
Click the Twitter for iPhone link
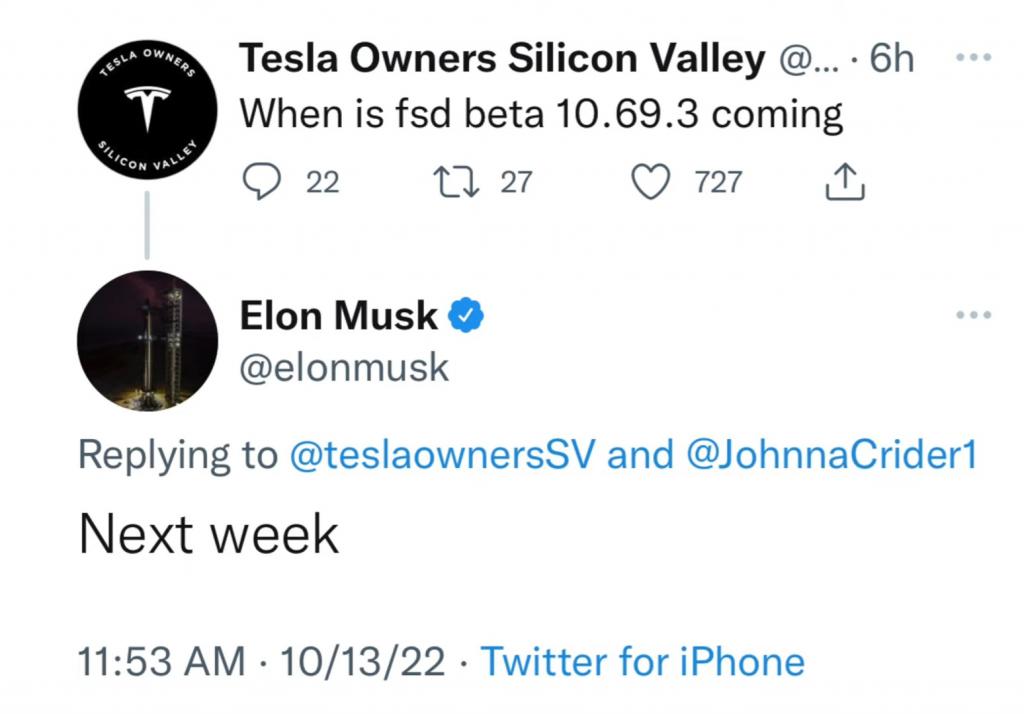(x=643, y=661)
